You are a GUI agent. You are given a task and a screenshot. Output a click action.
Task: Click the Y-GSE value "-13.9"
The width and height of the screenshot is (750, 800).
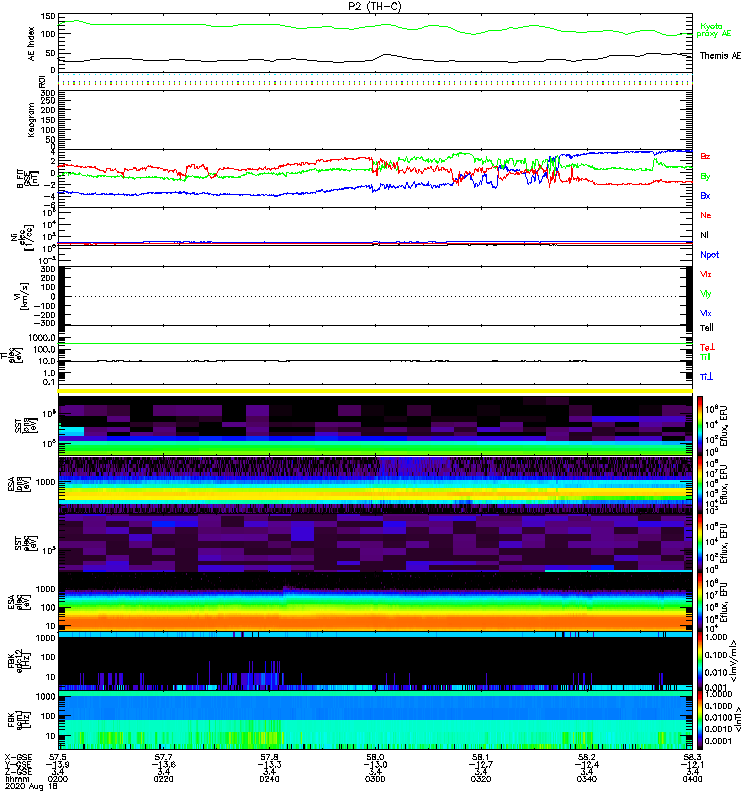coord(58,764)
